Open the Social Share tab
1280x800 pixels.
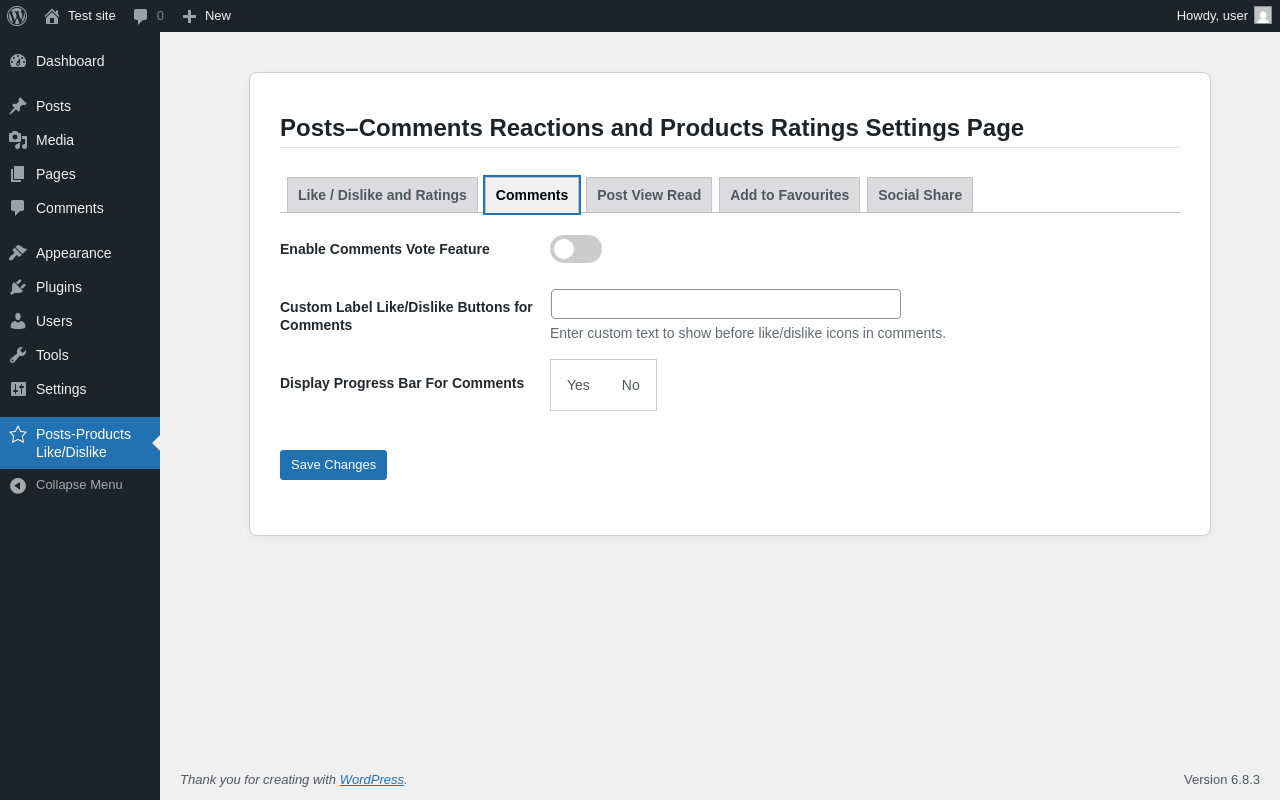(920, 195)
